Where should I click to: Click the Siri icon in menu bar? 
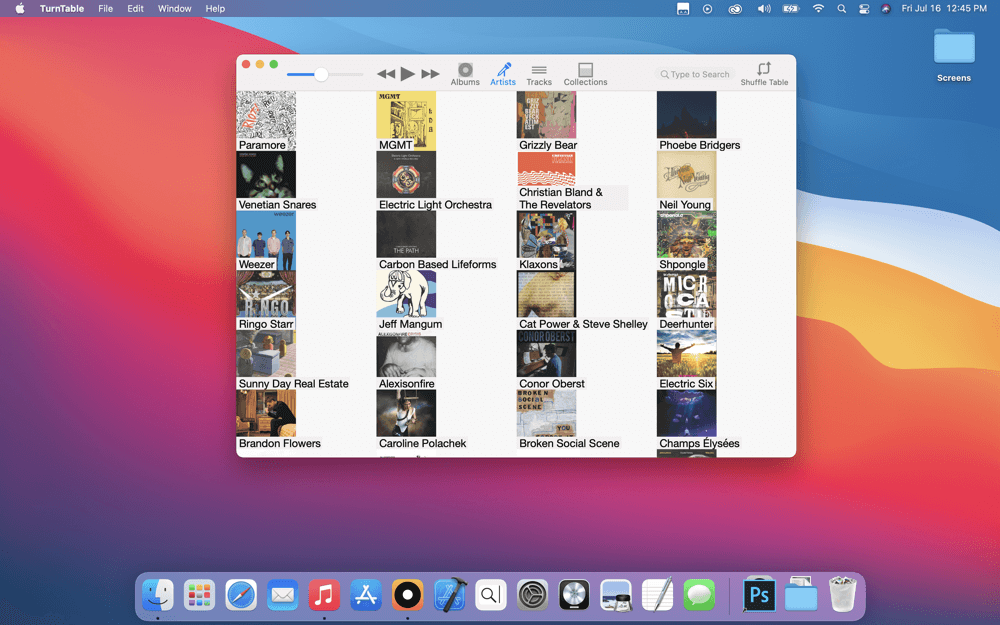[x=885, y=8]
